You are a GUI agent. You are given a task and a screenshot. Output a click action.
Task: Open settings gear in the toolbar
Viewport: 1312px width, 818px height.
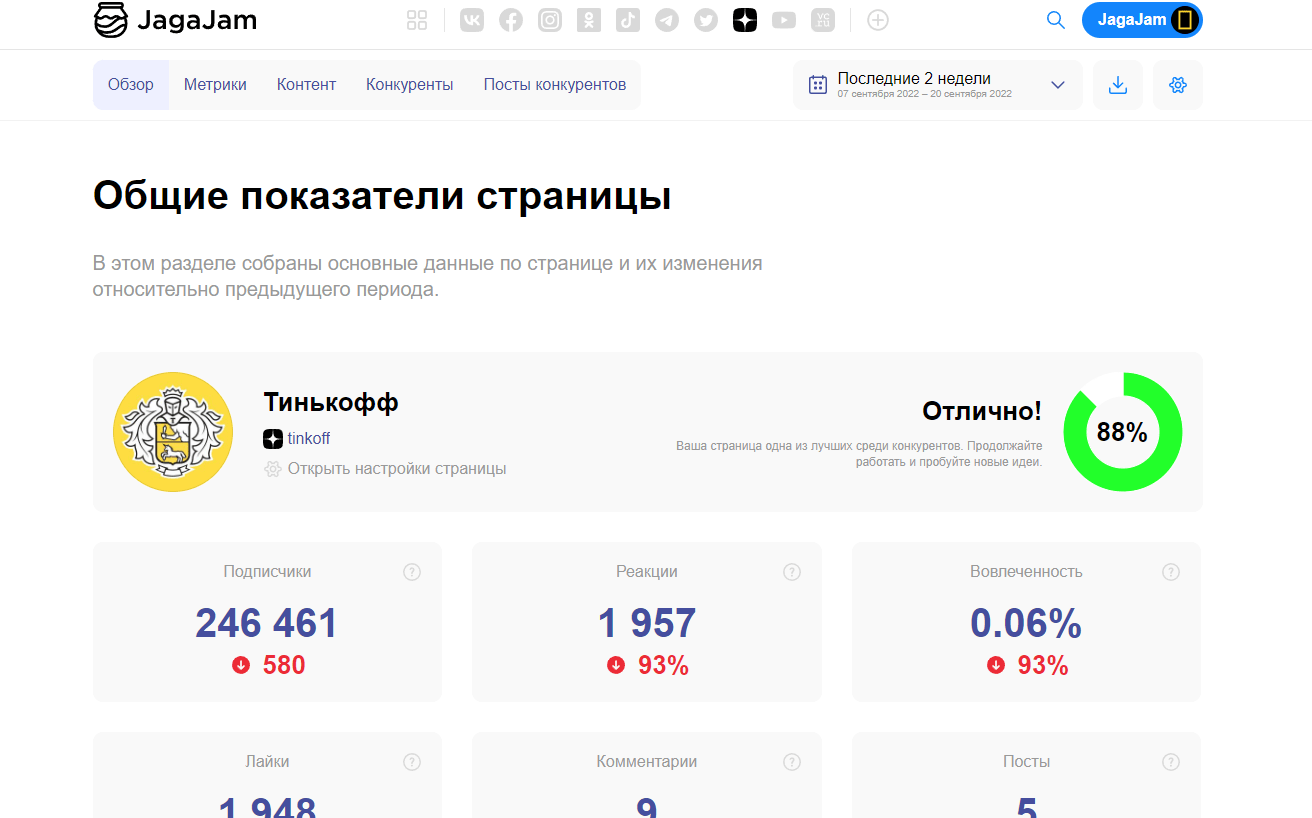(x=1178, y=85)
